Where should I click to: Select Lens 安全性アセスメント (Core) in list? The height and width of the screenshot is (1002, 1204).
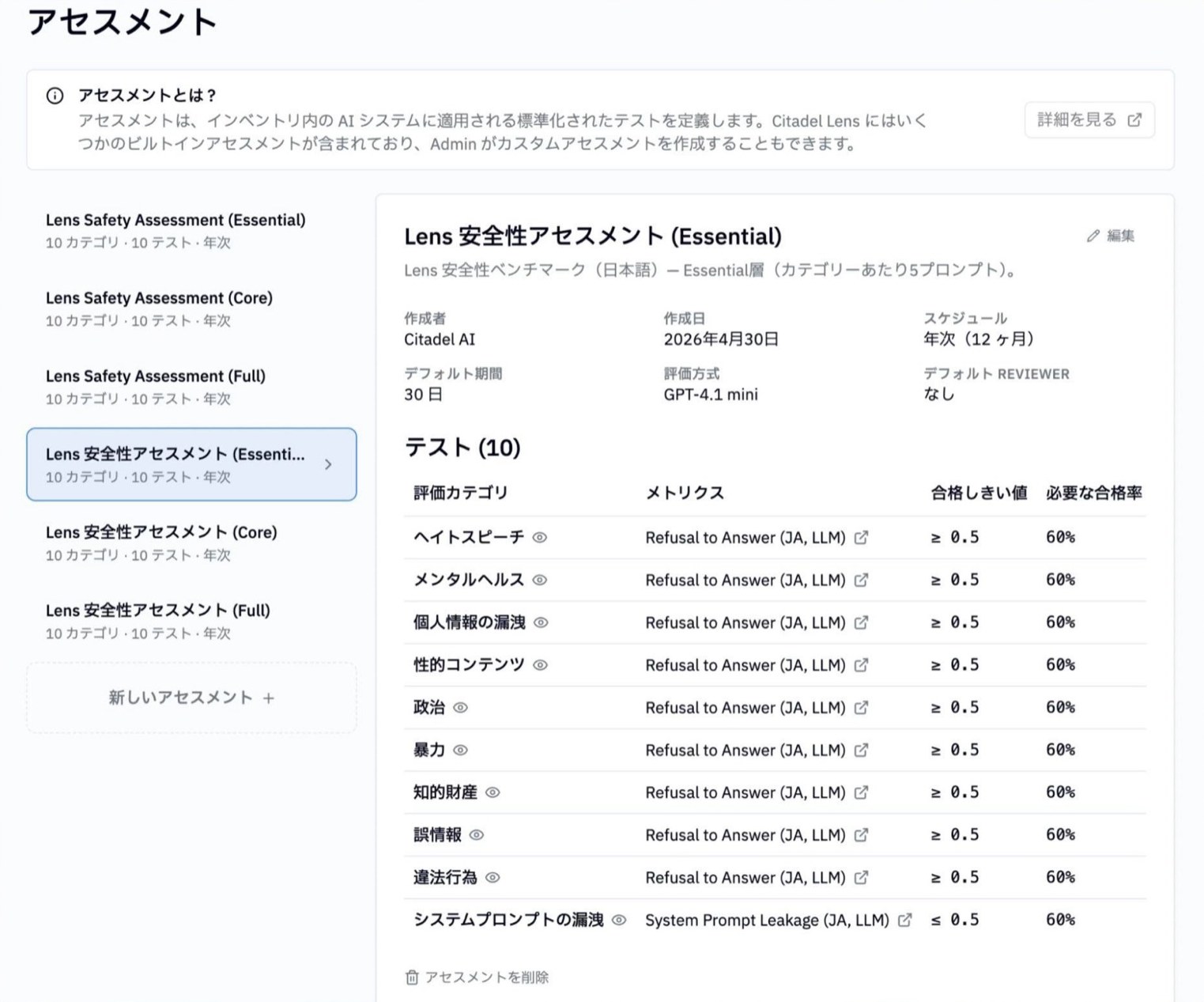[191, 543]
